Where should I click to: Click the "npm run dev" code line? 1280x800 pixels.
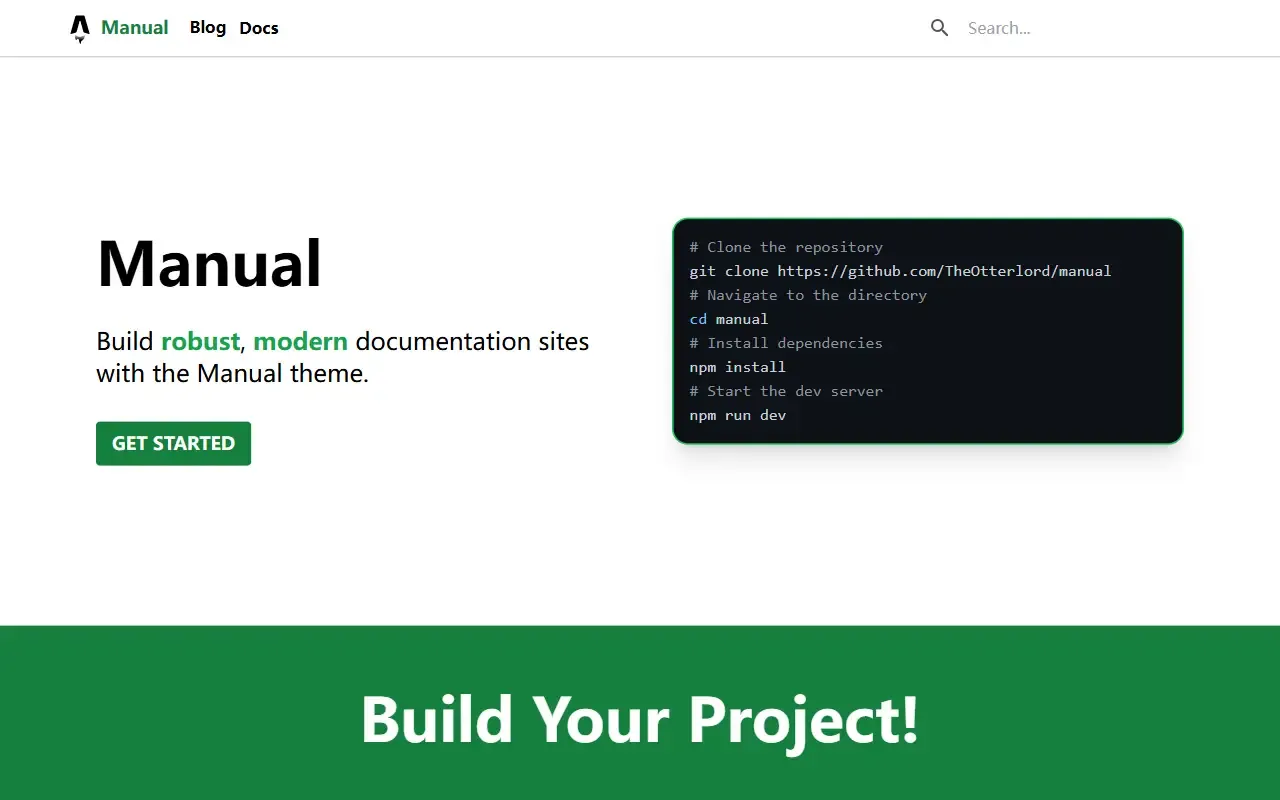(x=738, y=415)
